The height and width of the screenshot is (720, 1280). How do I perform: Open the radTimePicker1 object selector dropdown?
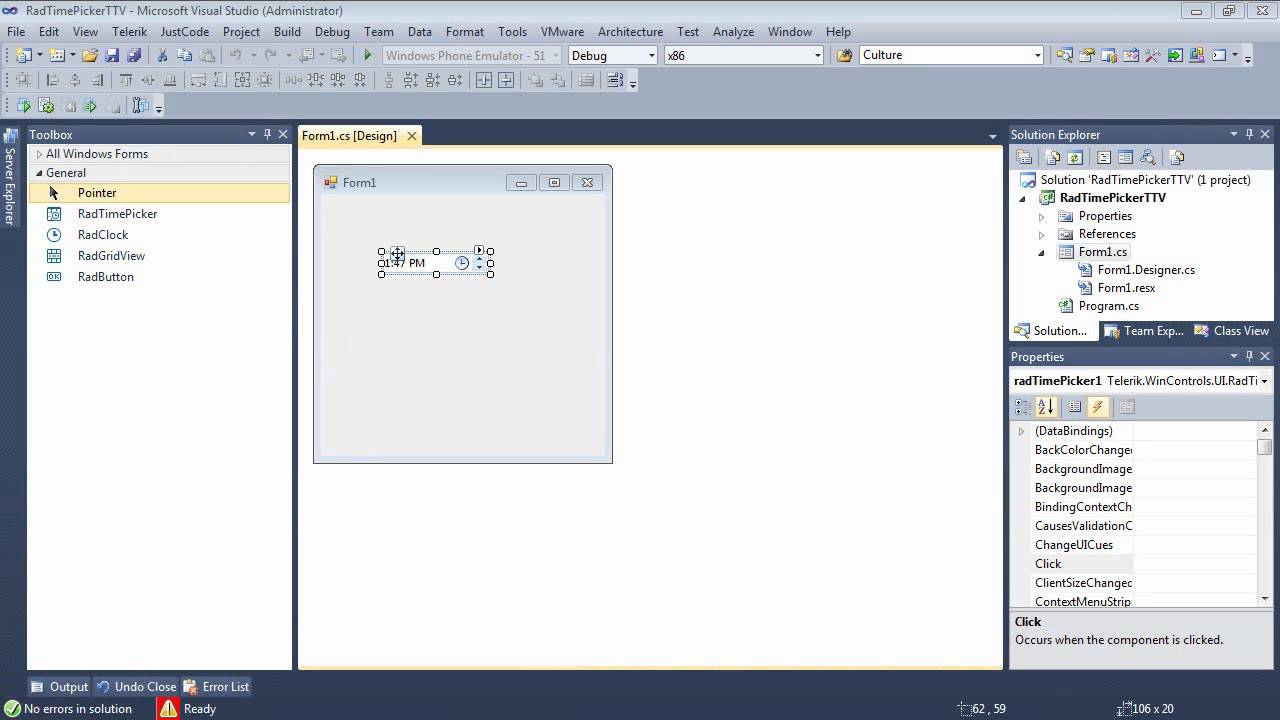(x=1264, y=381)
